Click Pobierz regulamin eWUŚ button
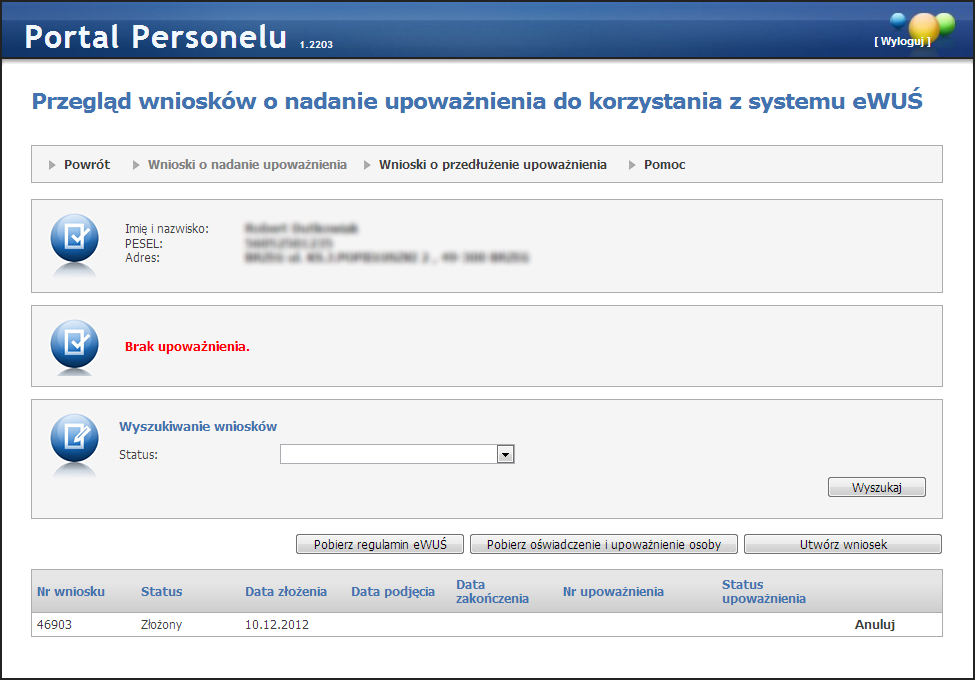This screenshot has height=680, width=975. point(380,545)
